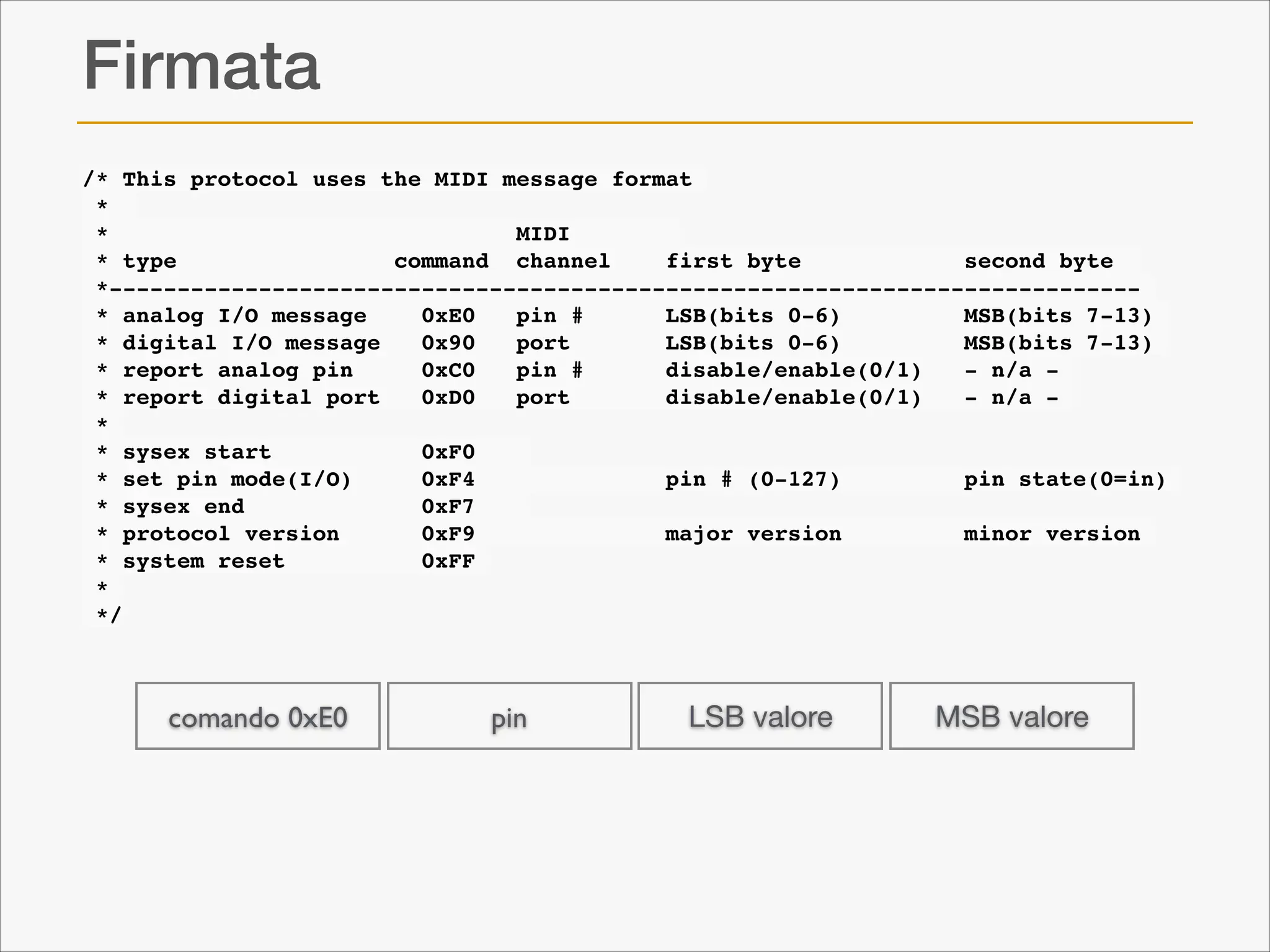Click 'disable/enable(0/1)' in report digital port row
The image size is (1270, 952).
click(x=794, y=398)
